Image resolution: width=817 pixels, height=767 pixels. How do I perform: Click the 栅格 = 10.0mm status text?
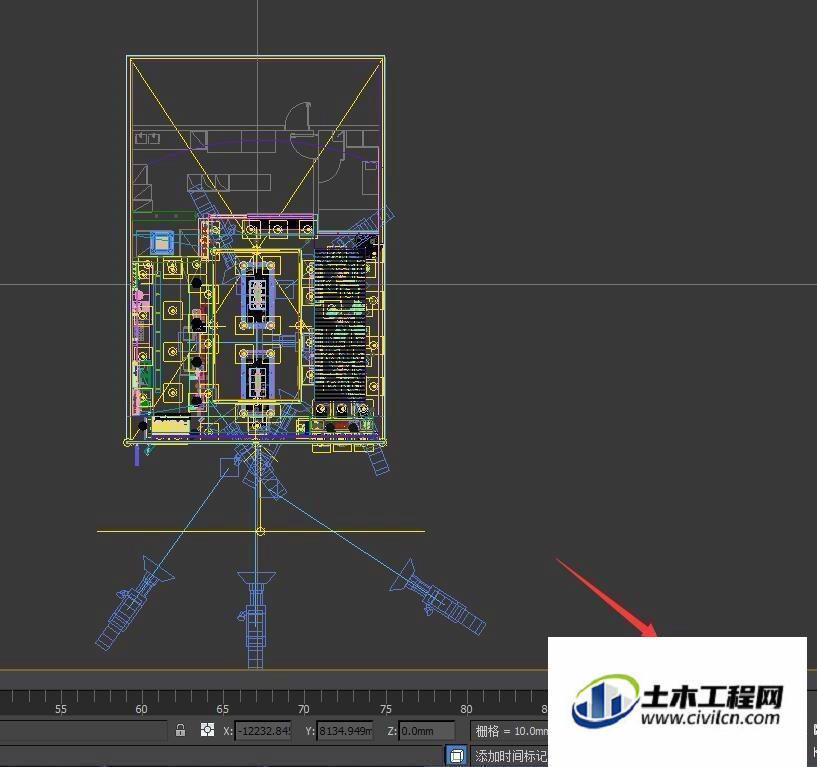point(511,731)
